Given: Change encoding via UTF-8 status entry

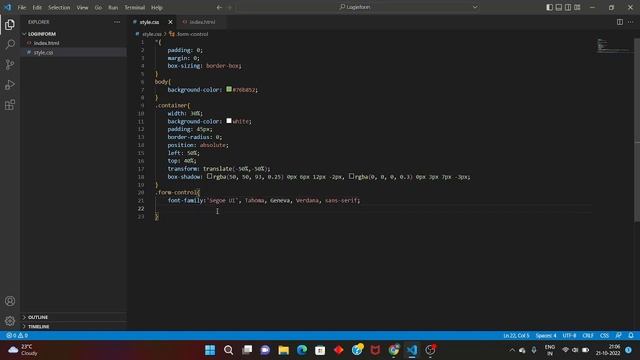Looking at the screenshot, I should [569, 336].
